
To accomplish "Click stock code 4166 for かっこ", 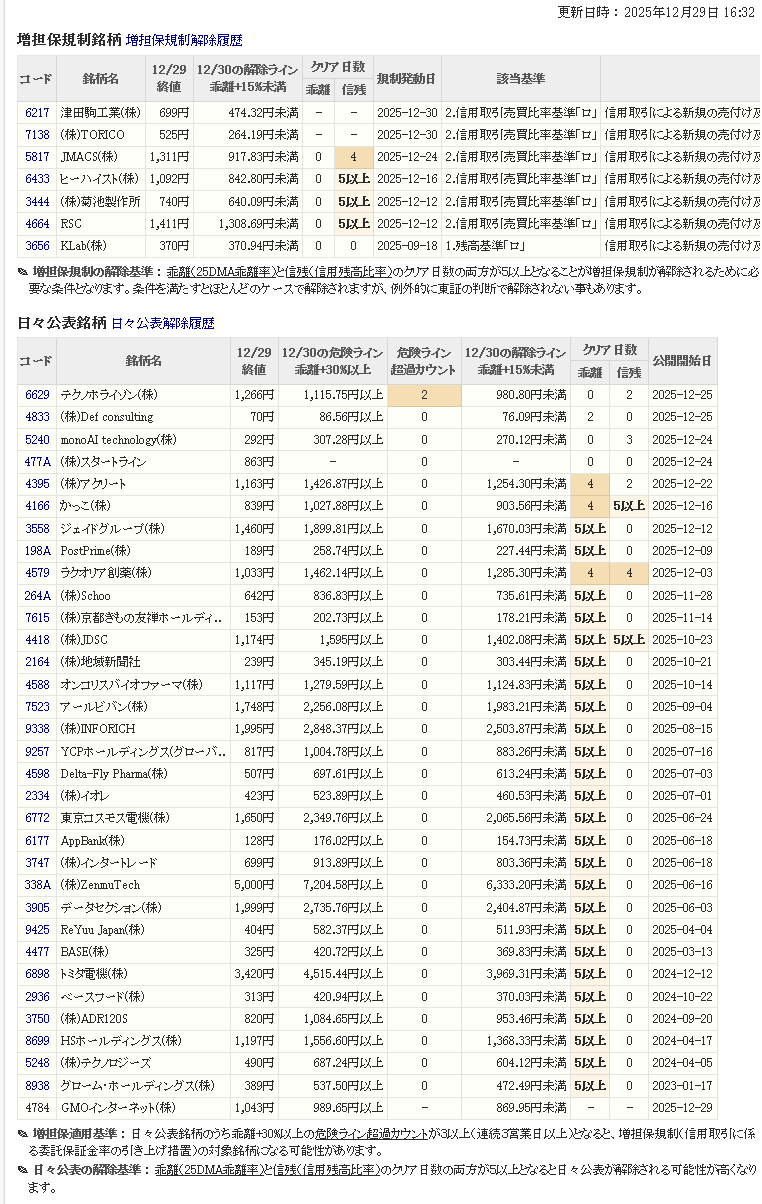I will point(37,506).
